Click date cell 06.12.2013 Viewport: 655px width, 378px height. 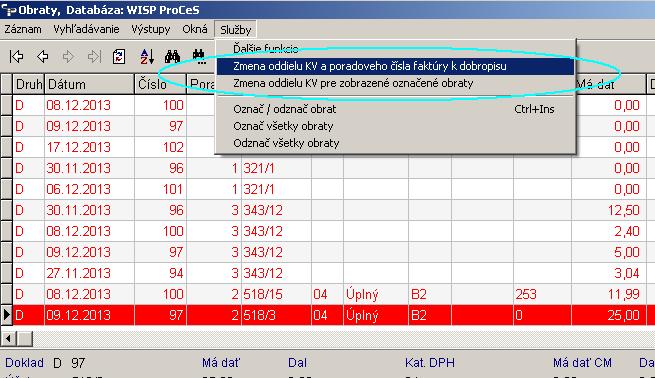pos(89,189)
